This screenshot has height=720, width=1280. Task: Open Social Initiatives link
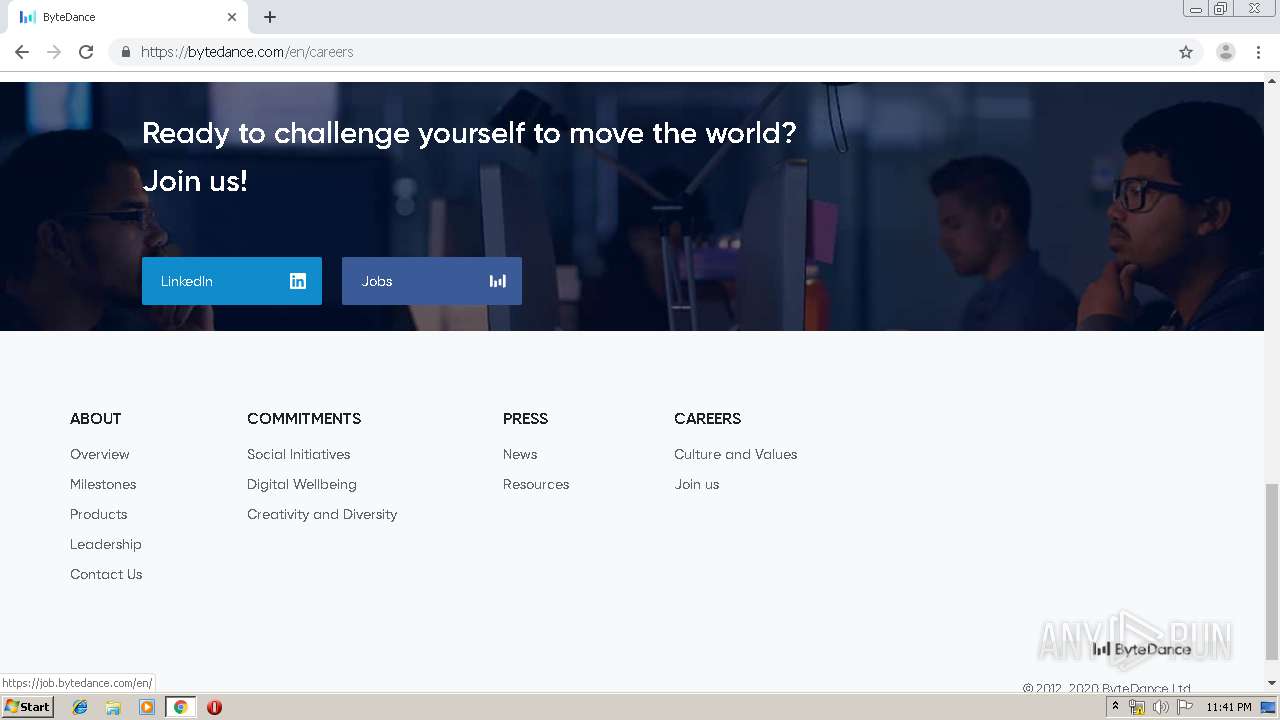pyautogui.click(x=299, y=454)
